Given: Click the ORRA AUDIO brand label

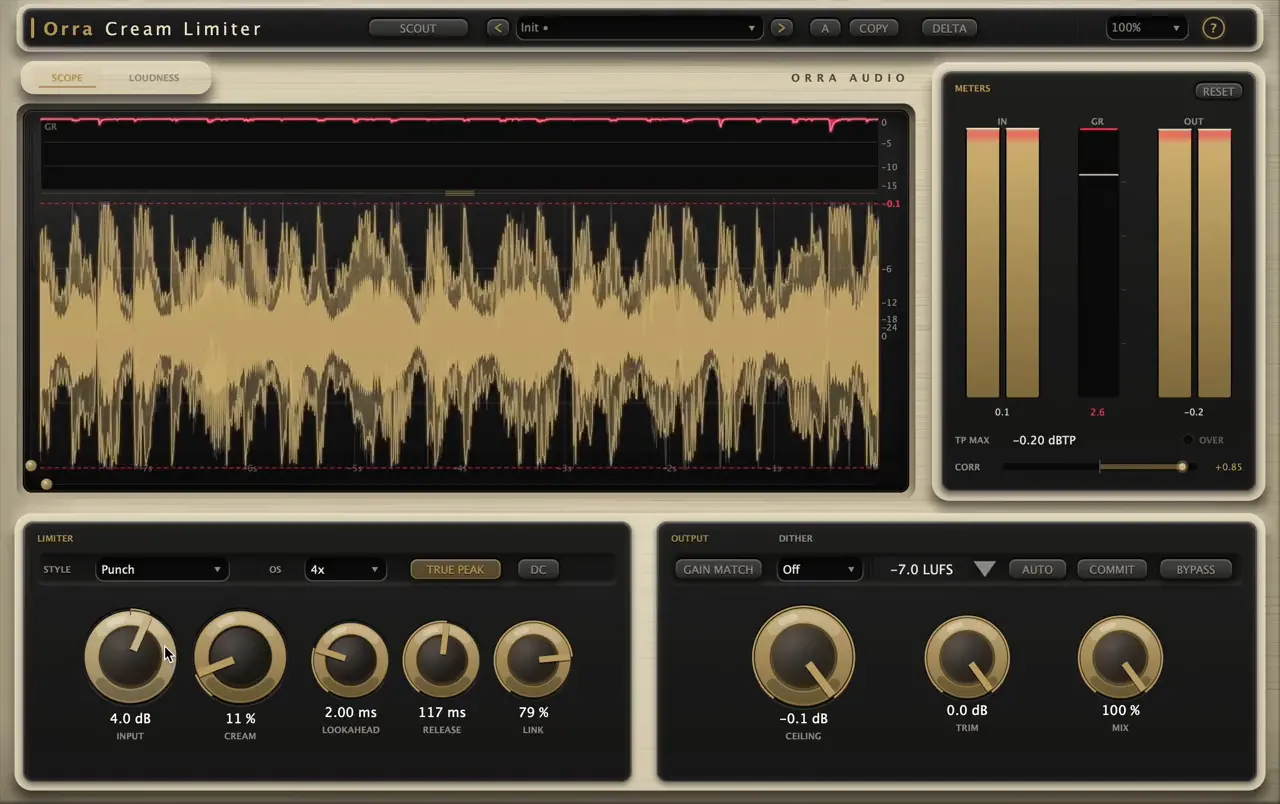Looking at the screenshot, I should click(x=848, y=78).
